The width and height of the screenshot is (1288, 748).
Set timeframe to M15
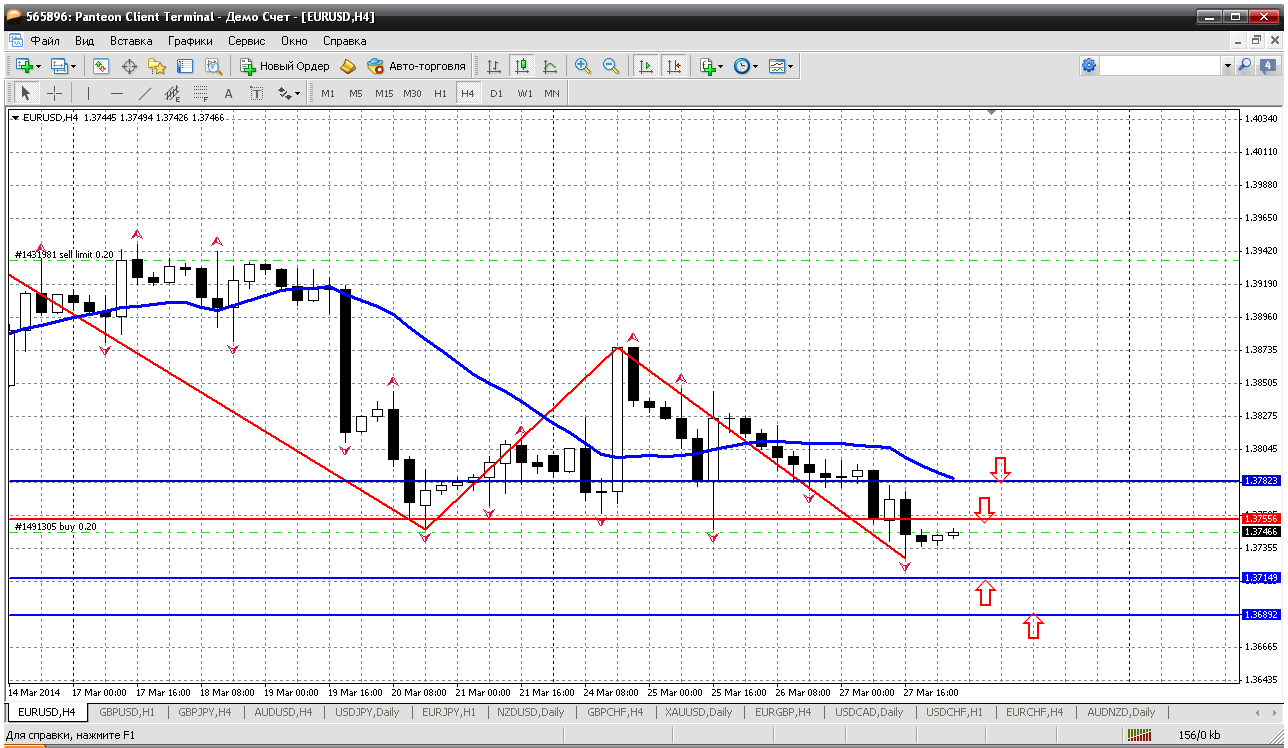coord(384,93)
